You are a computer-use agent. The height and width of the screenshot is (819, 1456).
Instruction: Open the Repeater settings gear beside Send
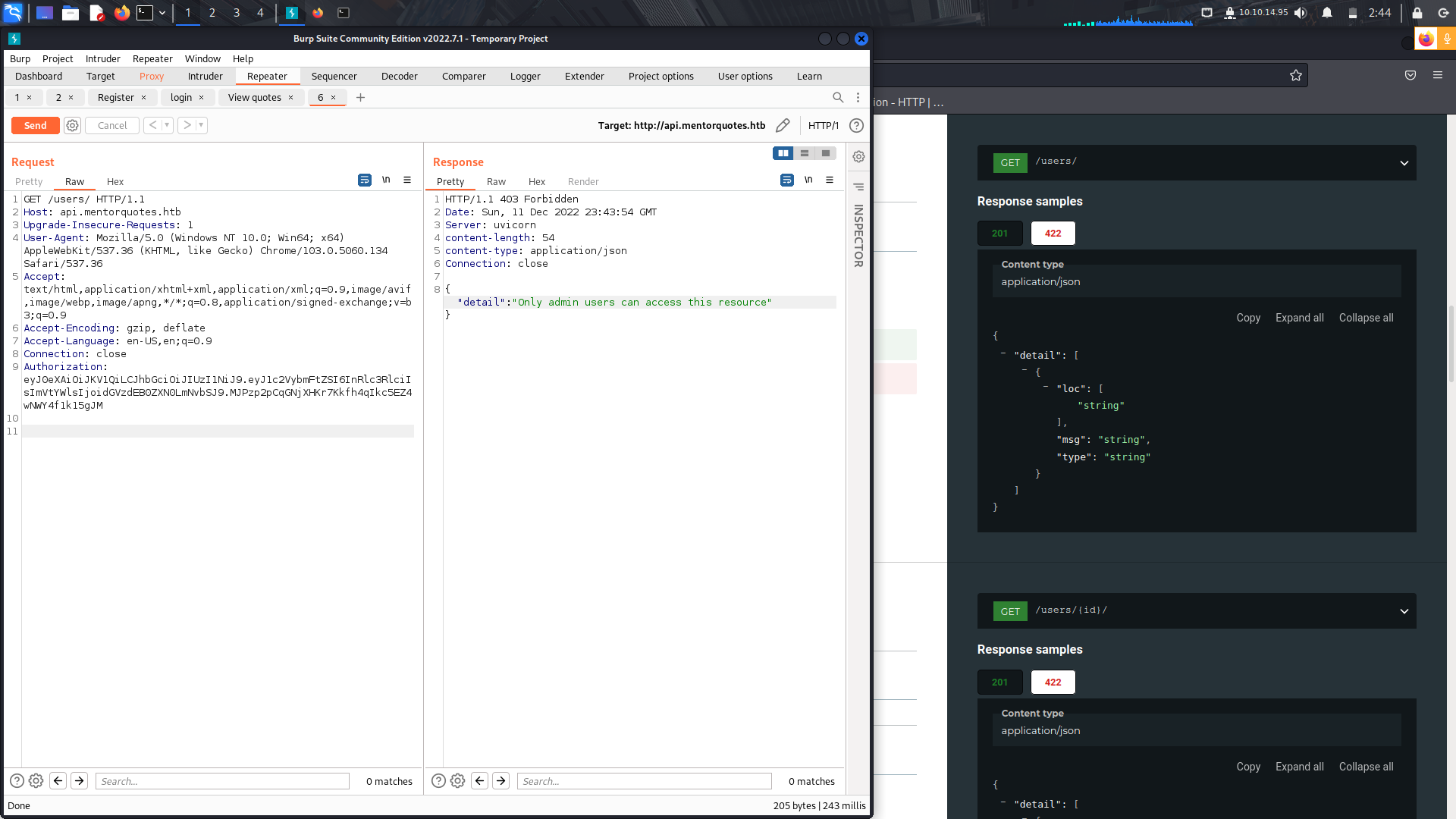[72, 125]
